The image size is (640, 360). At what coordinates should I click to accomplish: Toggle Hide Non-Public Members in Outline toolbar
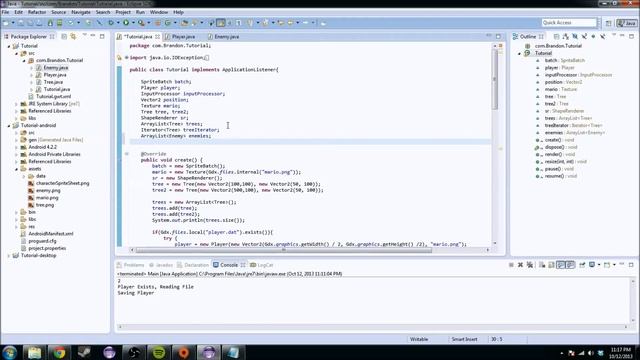(593, 36)
